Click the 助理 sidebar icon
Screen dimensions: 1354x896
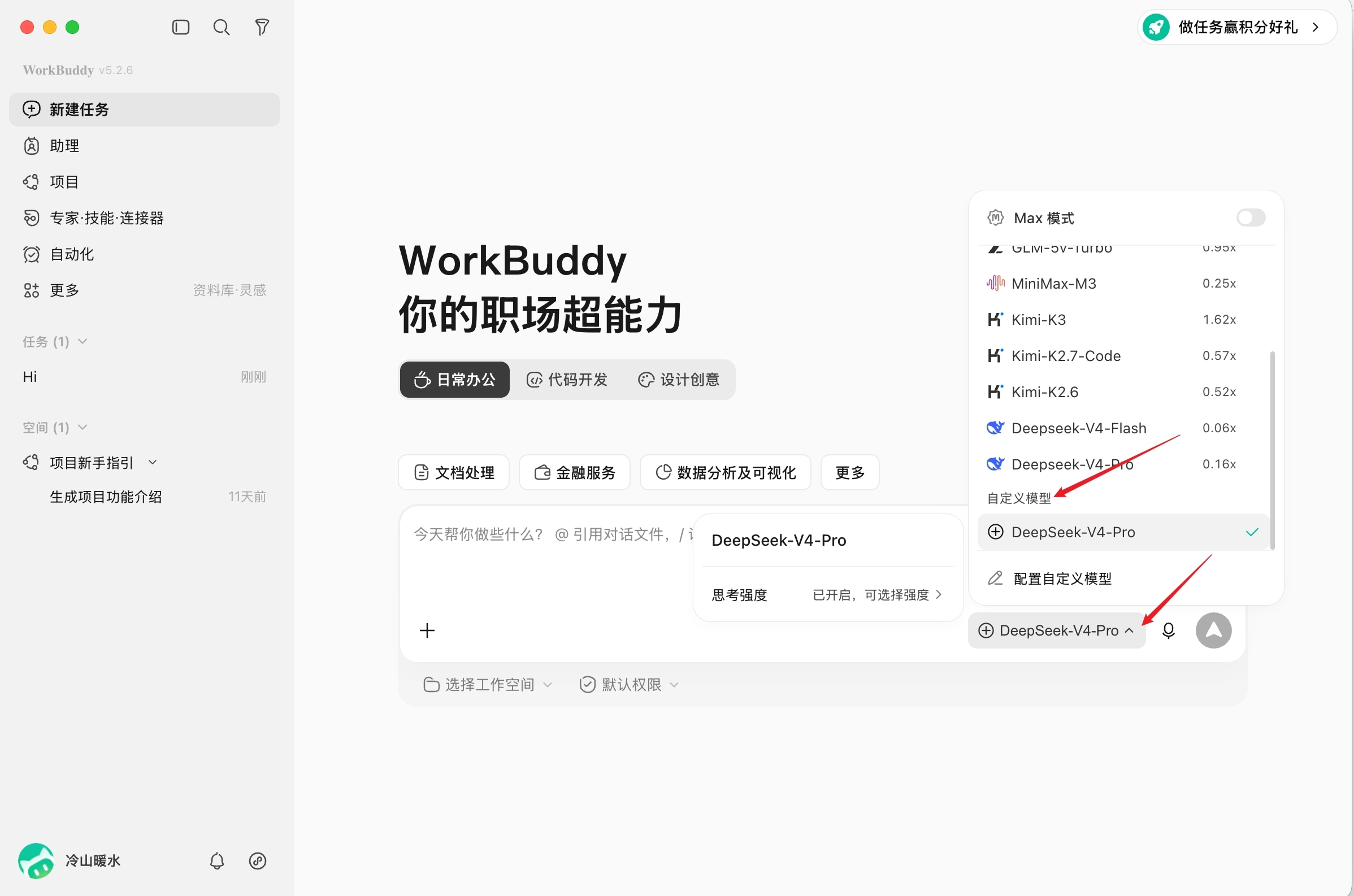32,146
